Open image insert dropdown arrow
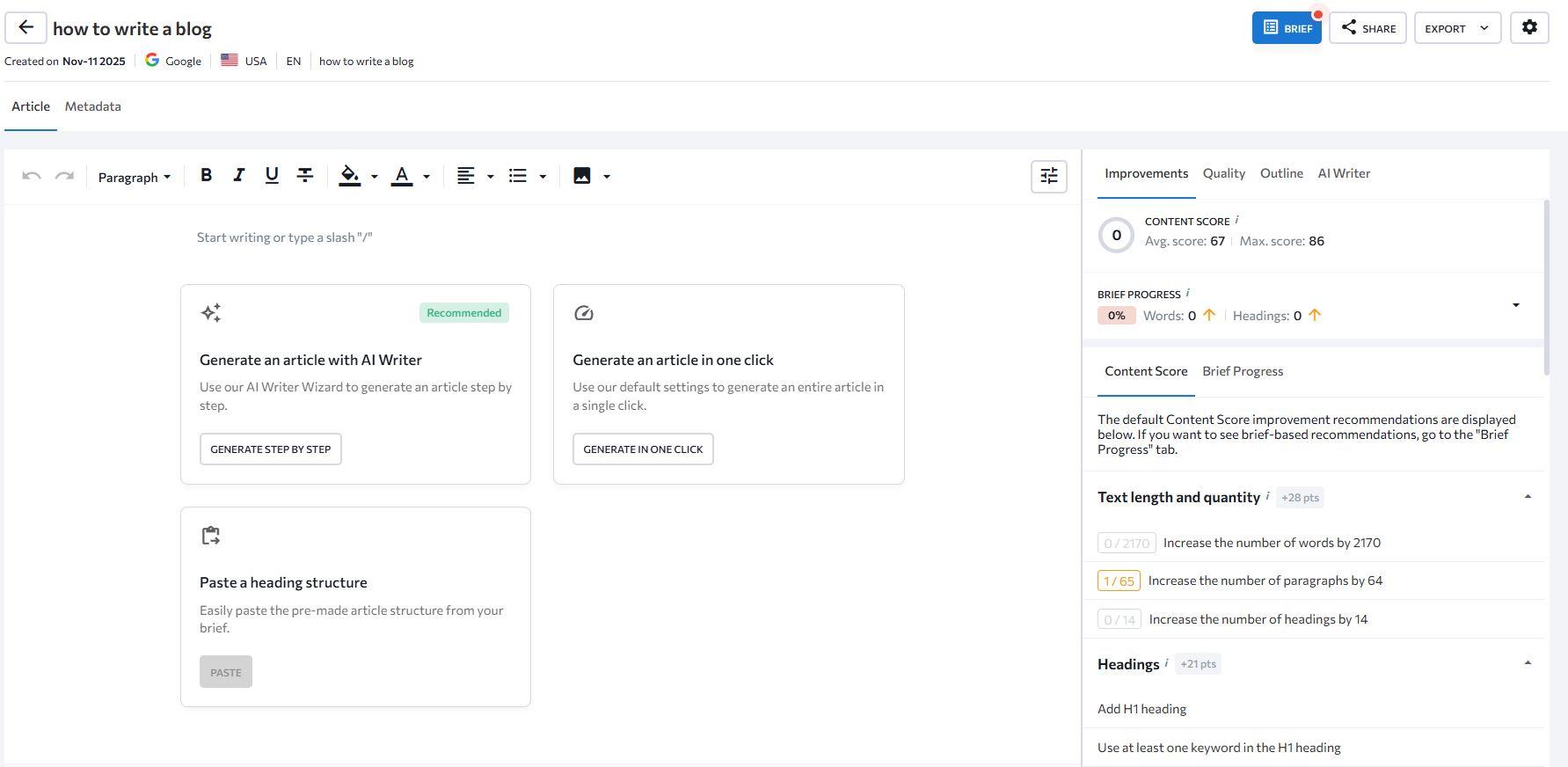Viewport: 1568px width, 767px height. point(607,177)
